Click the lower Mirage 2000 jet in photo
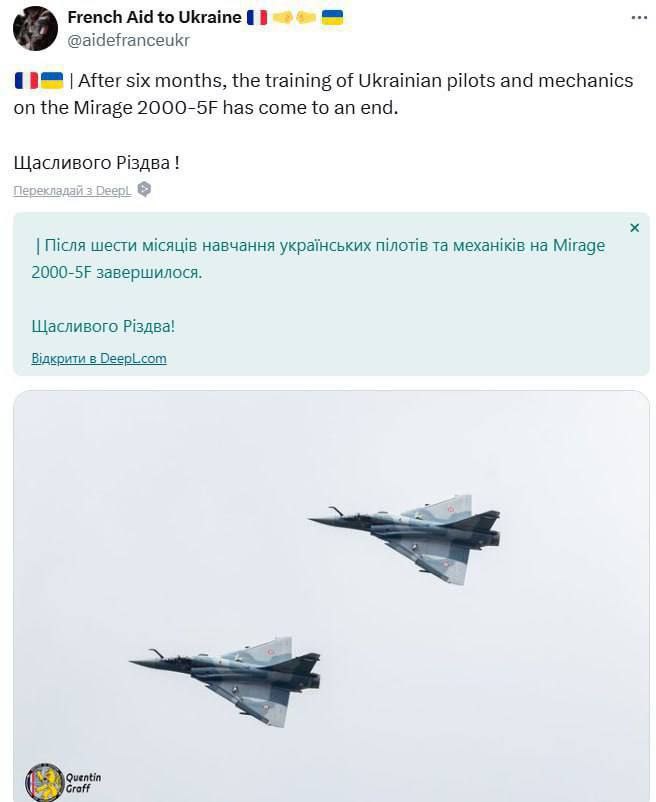 pos(232,673)
